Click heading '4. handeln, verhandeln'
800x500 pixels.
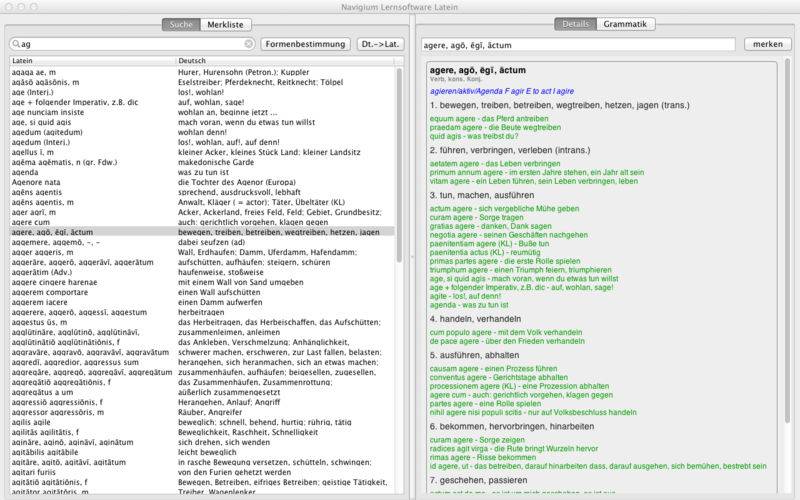475,319
